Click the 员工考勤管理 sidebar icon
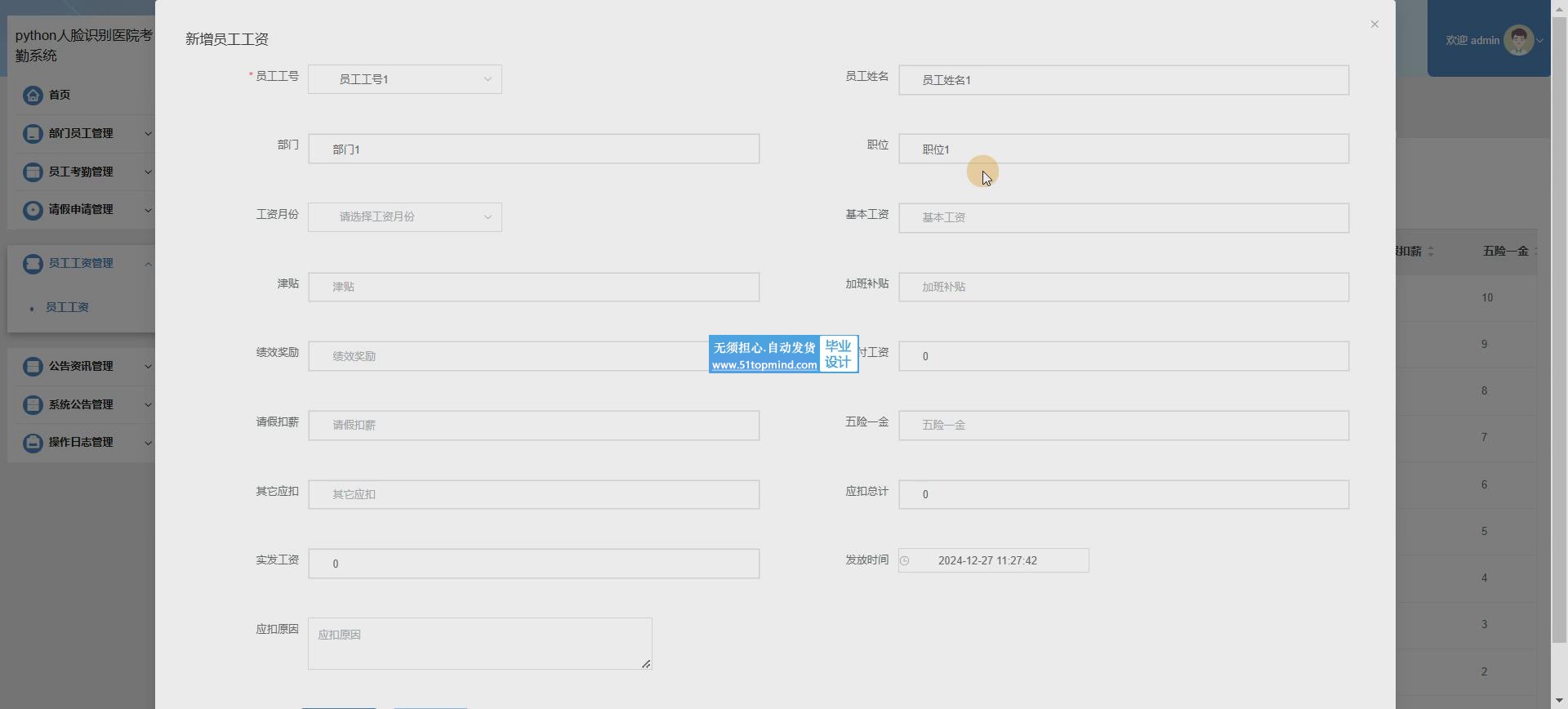The image size is (1568, 709). (33, 172)
